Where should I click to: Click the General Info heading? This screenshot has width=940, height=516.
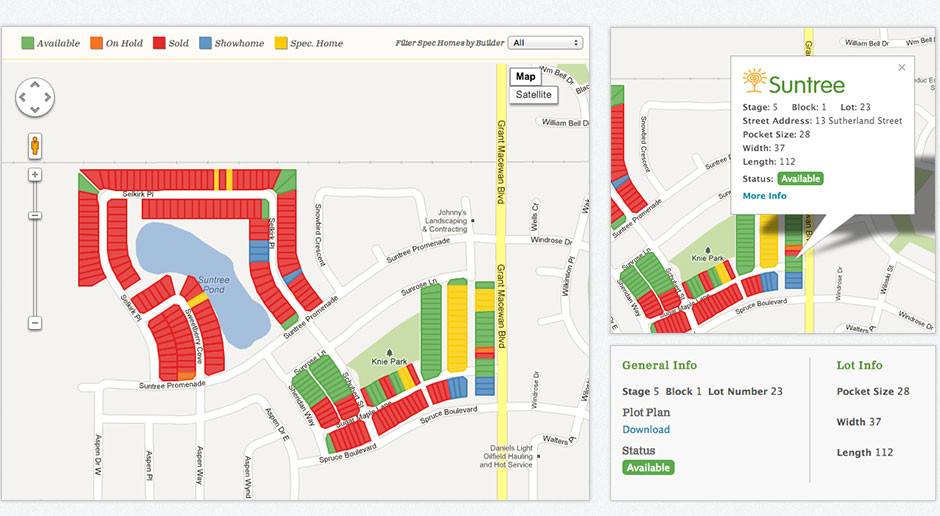(659, 365)
